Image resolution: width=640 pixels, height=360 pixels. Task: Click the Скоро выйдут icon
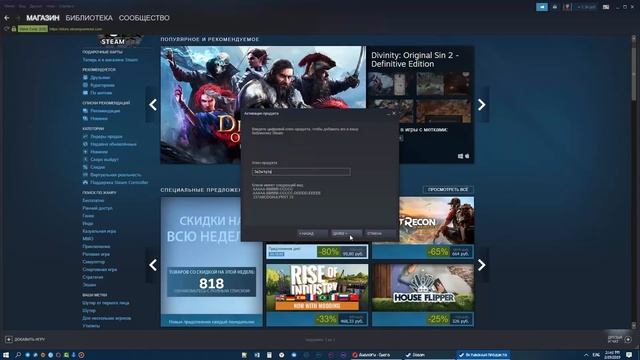tap(85, 159)
